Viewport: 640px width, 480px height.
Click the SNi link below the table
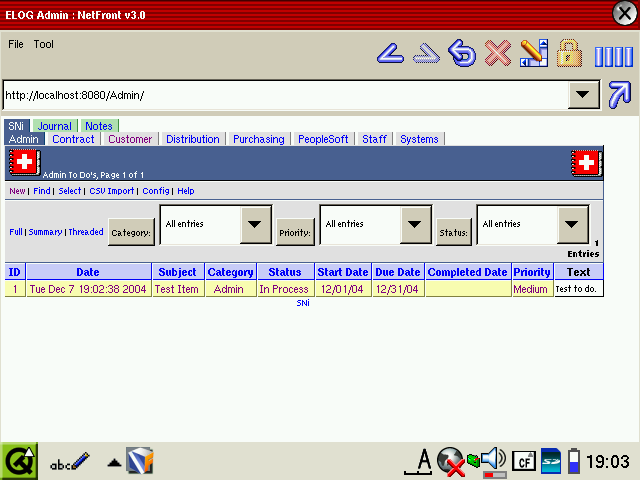(x=303, y=303)
